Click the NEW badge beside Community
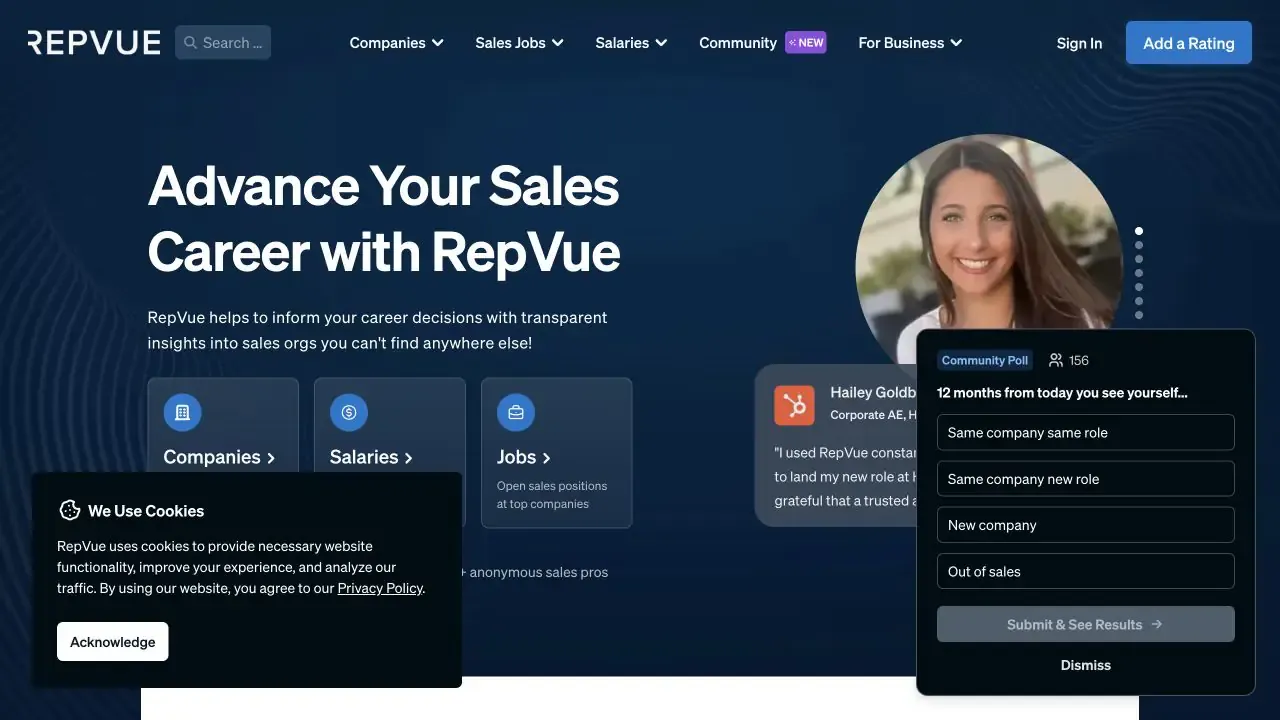The image size is (1280, 720). [x=805, y=42]
